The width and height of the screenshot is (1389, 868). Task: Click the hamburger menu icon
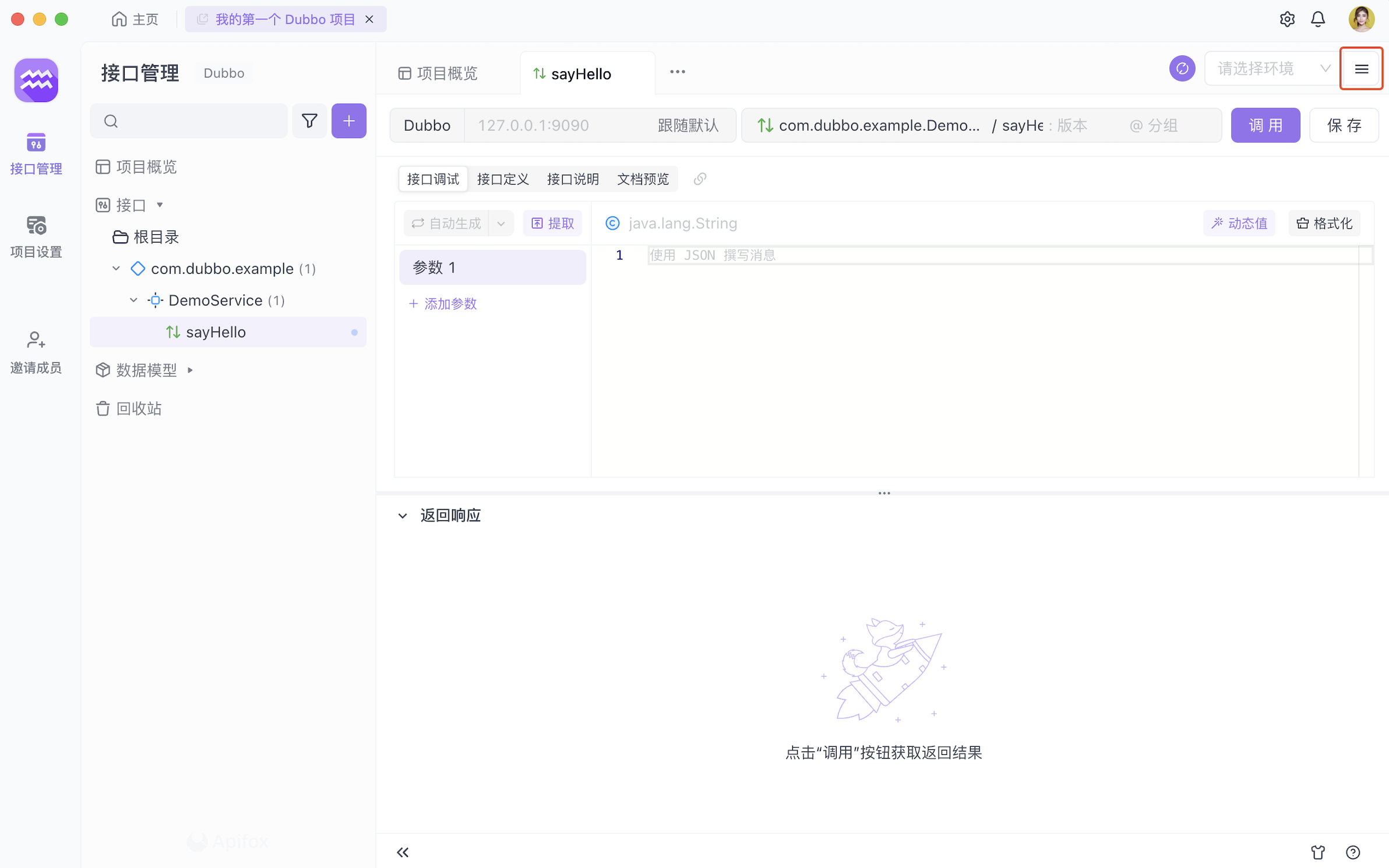1361,69
